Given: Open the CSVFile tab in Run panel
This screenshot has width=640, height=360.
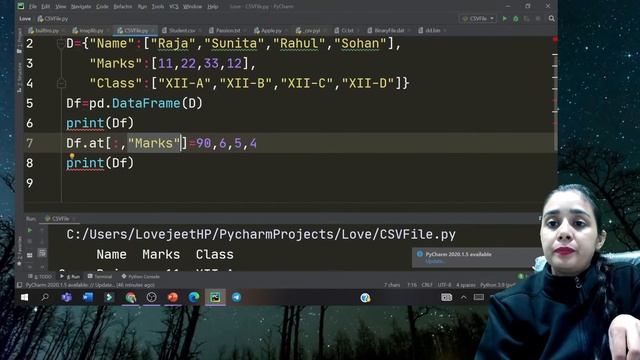Looking at the screenshot, I should click(60, 219).
